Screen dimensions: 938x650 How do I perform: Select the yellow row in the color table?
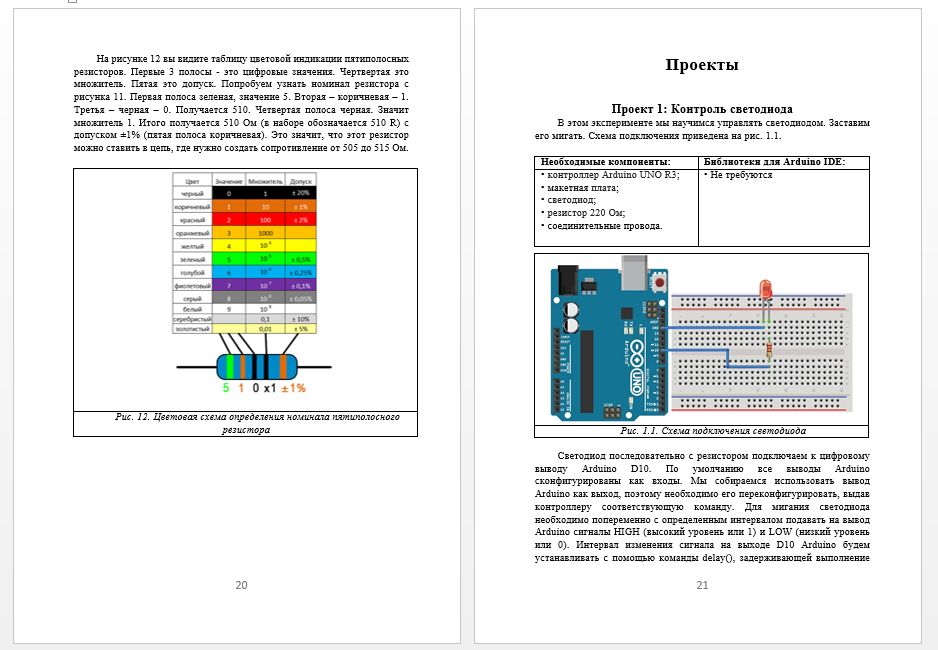pos(245,245)
